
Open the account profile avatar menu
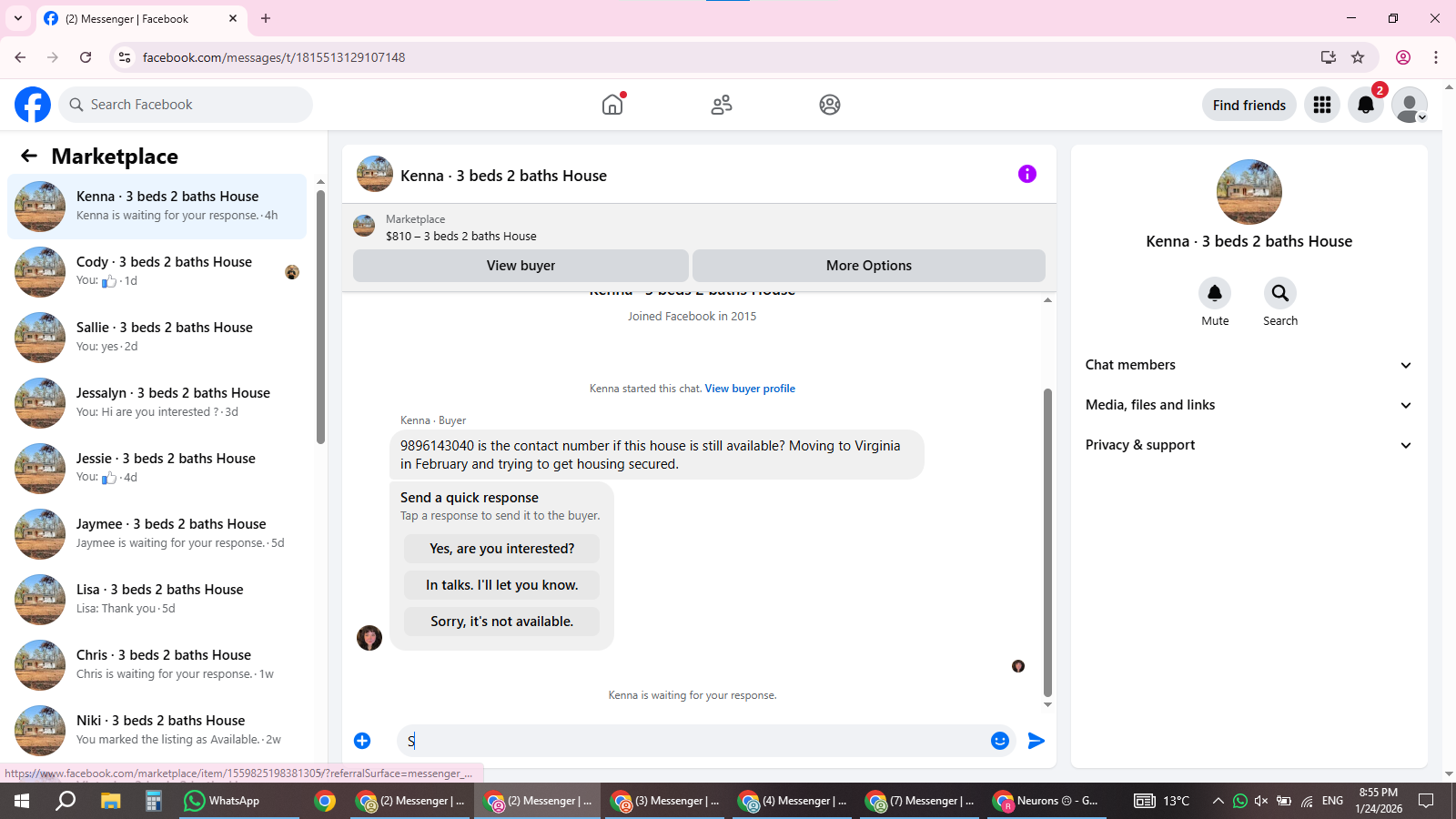[1410, 105]
